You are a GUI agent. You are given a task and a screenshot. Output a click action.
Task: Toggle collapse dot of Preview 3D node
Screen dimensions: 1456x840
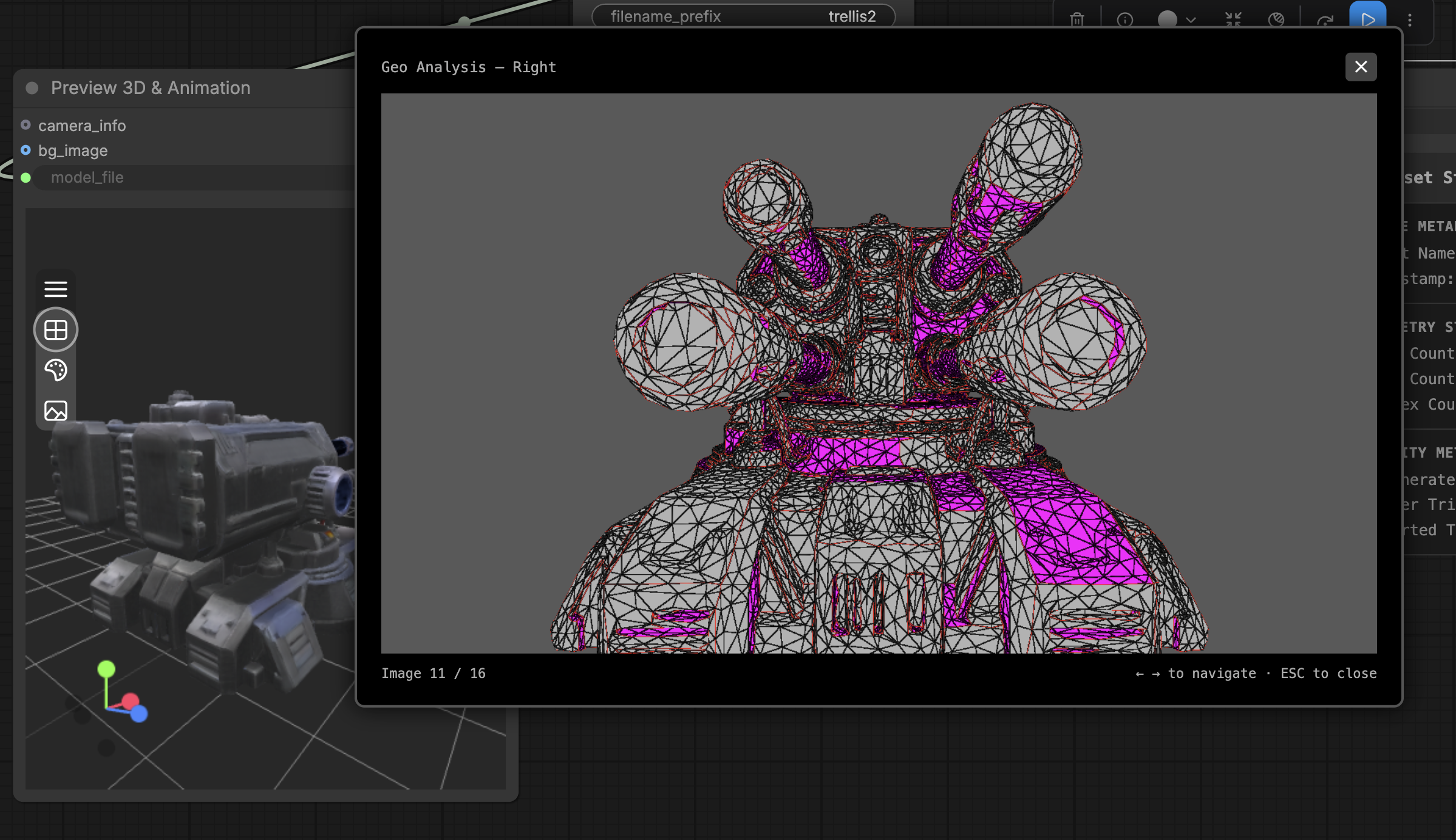32,88
